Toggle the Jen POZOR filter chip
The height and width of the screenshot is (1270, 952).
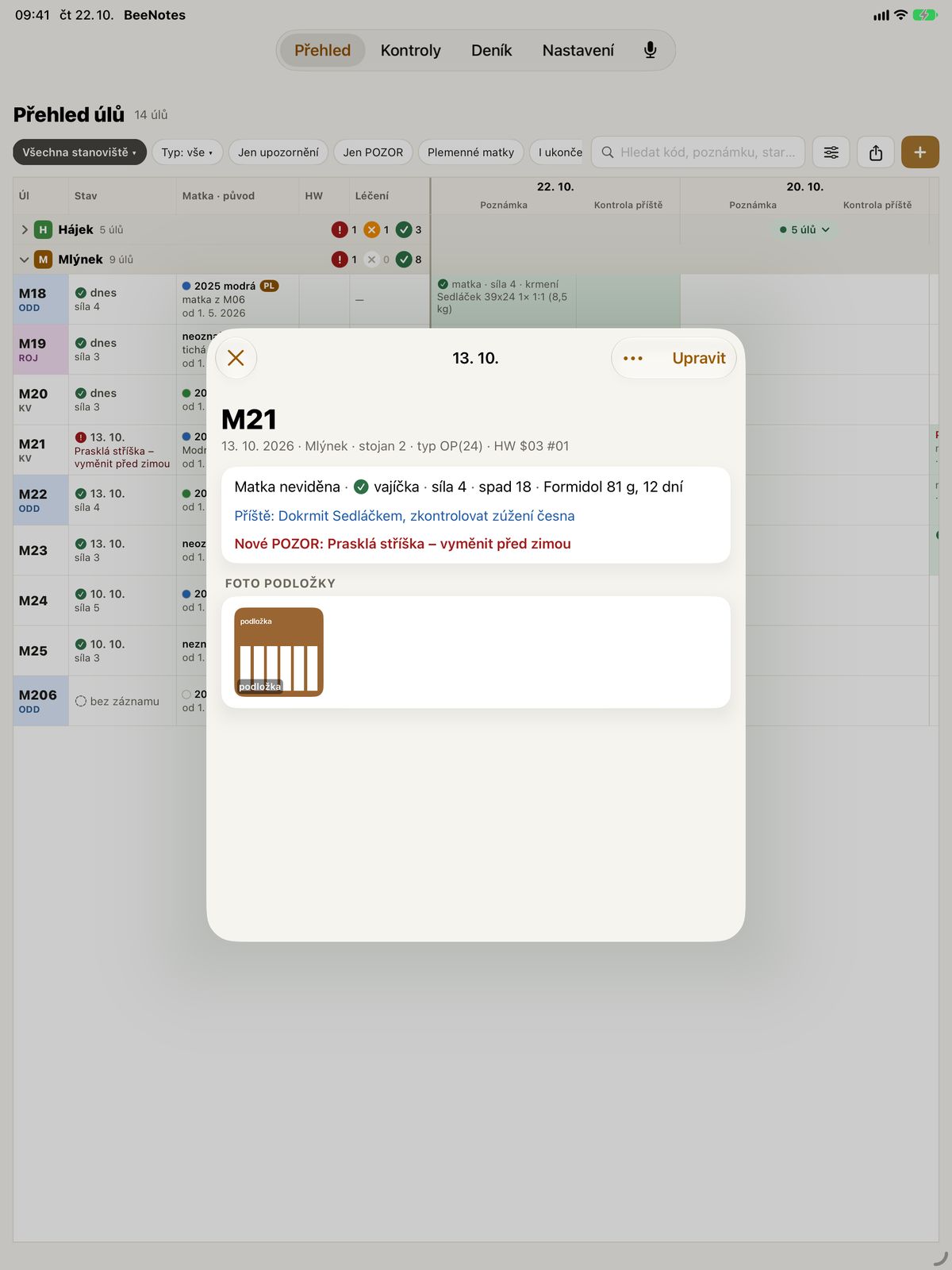[373, 152]
